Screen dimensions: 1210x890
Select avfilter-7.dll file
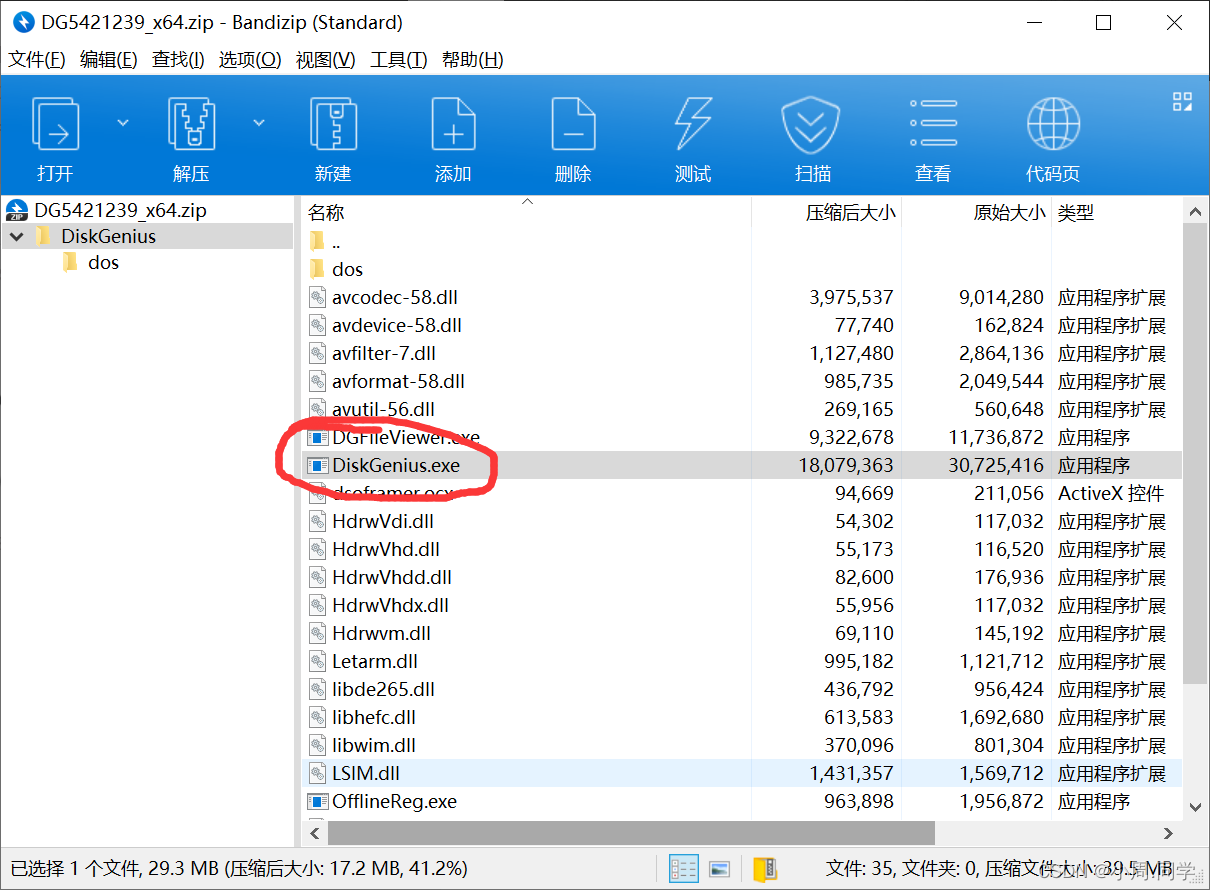pyautogui.click(x=384, y=353)
